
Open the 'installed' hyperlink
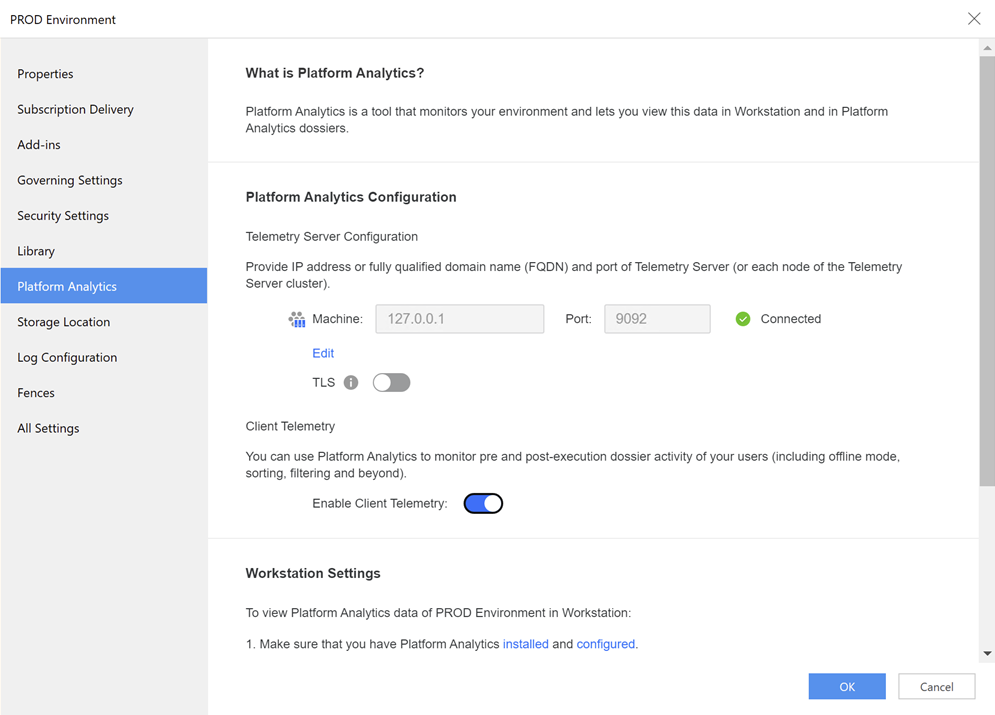[x=525, y=644]
